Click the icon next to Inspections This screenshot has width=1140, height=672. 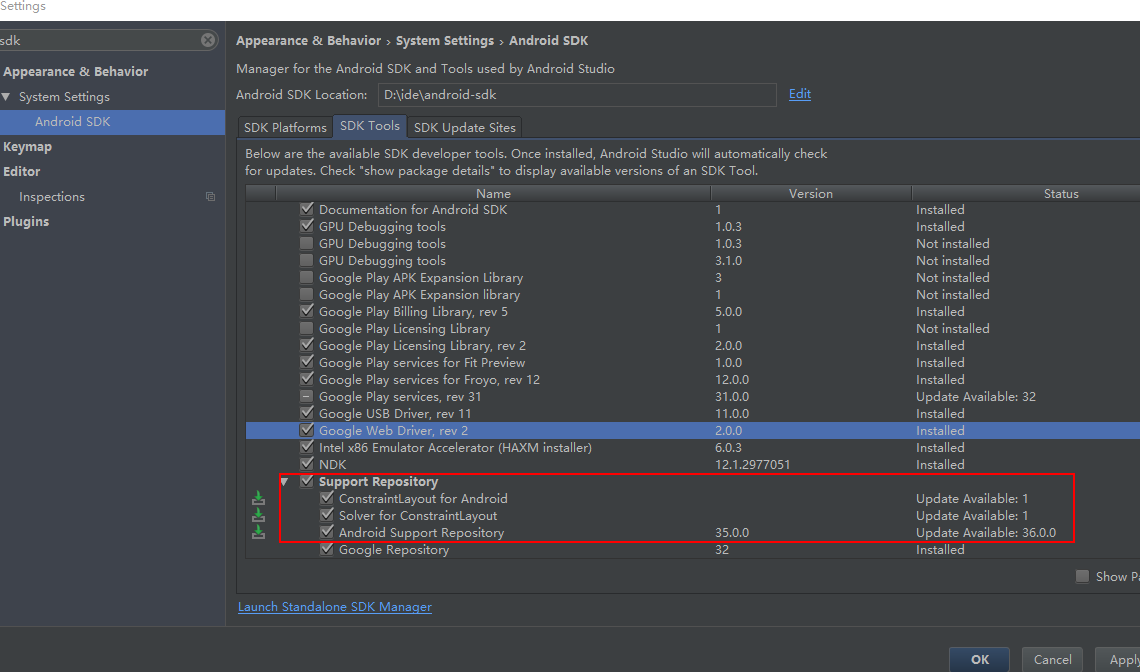point(210,196)
